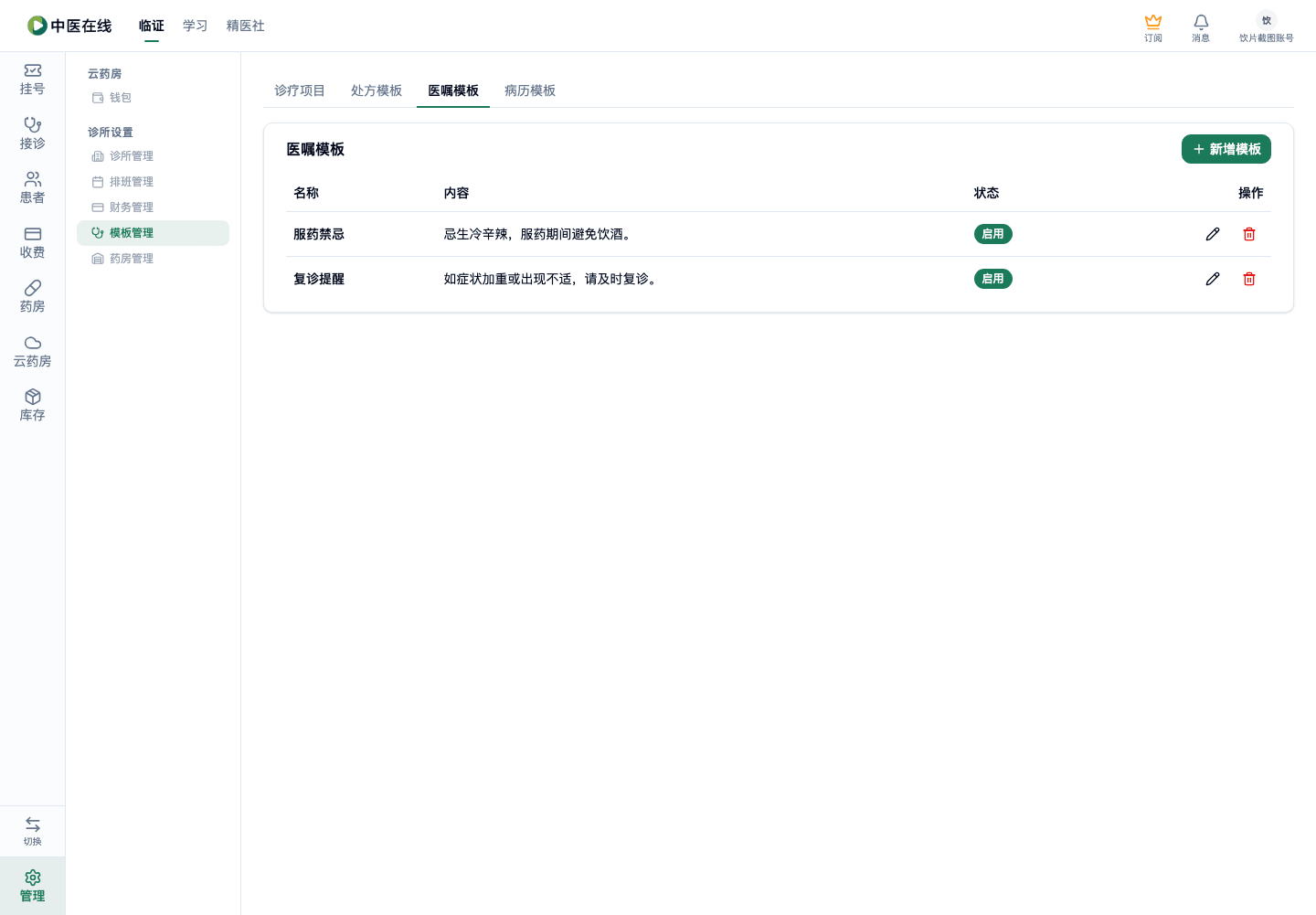Click the 云药房 section heading in side menu
Viewport: 1316px width, 915px height.
(104, 74)
